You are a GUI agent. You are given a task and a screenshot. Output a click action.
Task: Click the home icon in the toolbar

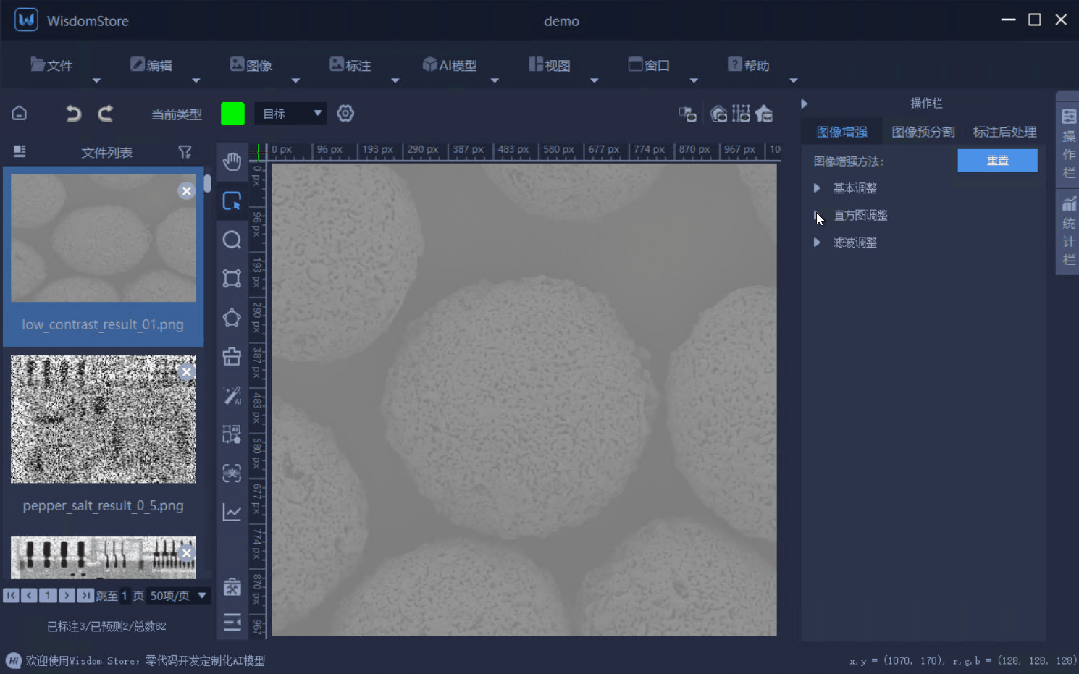point(19,114)
